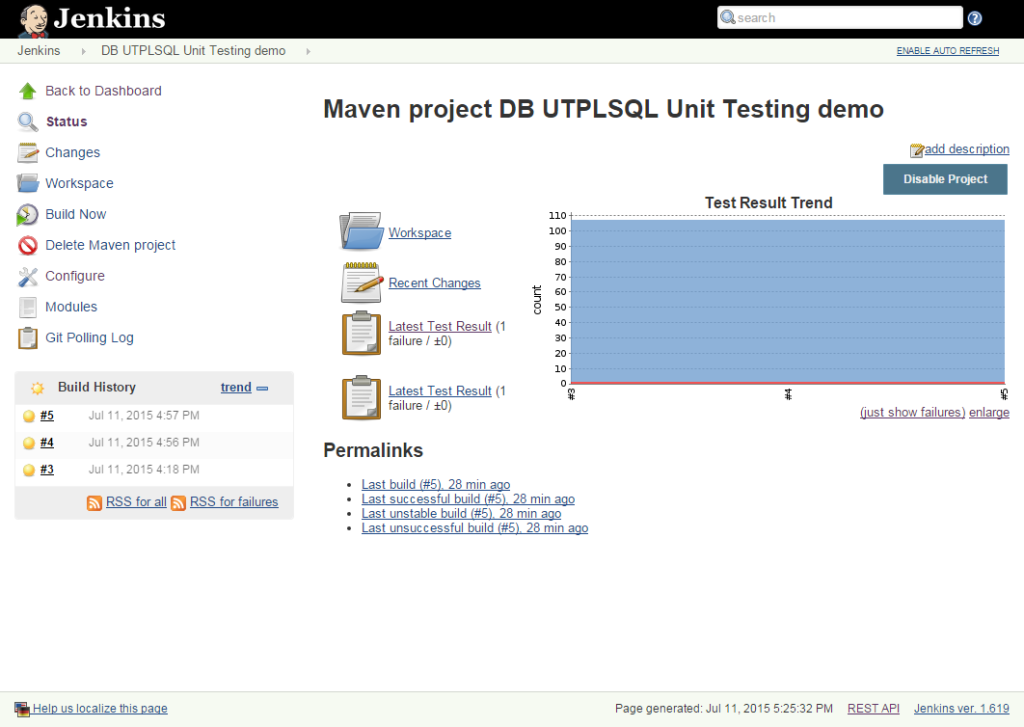Click the enlarge chart link
Viewport: 1024px width, 727px height.
(x=989, y=412)
